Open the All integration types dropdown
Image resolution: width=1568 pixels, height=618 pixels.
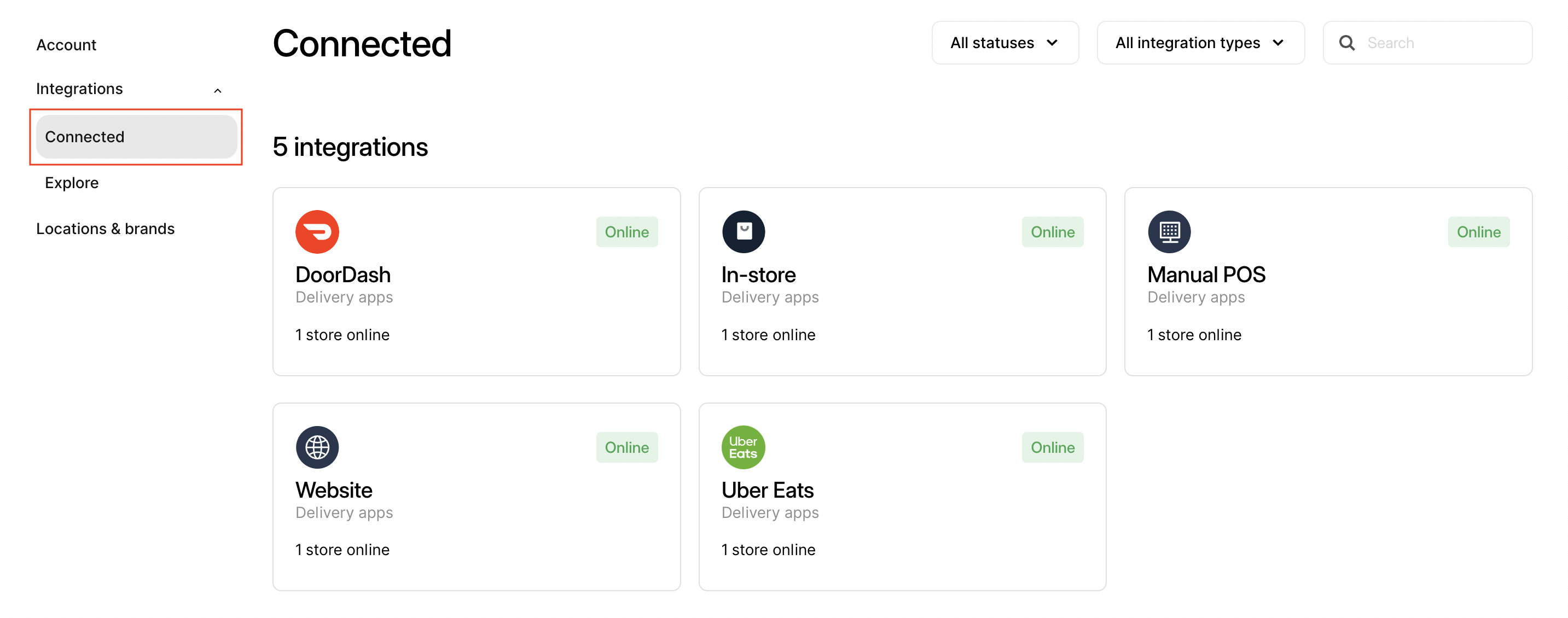(1200, 43)
